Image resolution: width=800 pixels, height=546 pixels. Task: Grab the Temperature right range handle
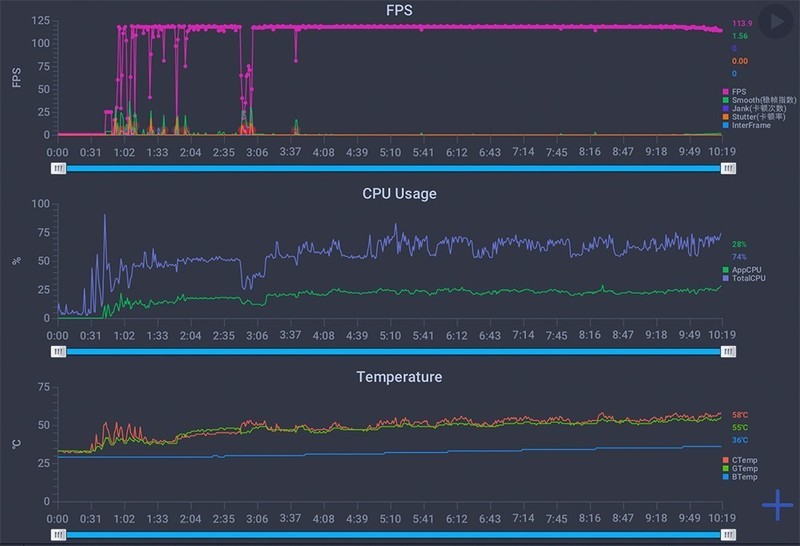point(728,535)
